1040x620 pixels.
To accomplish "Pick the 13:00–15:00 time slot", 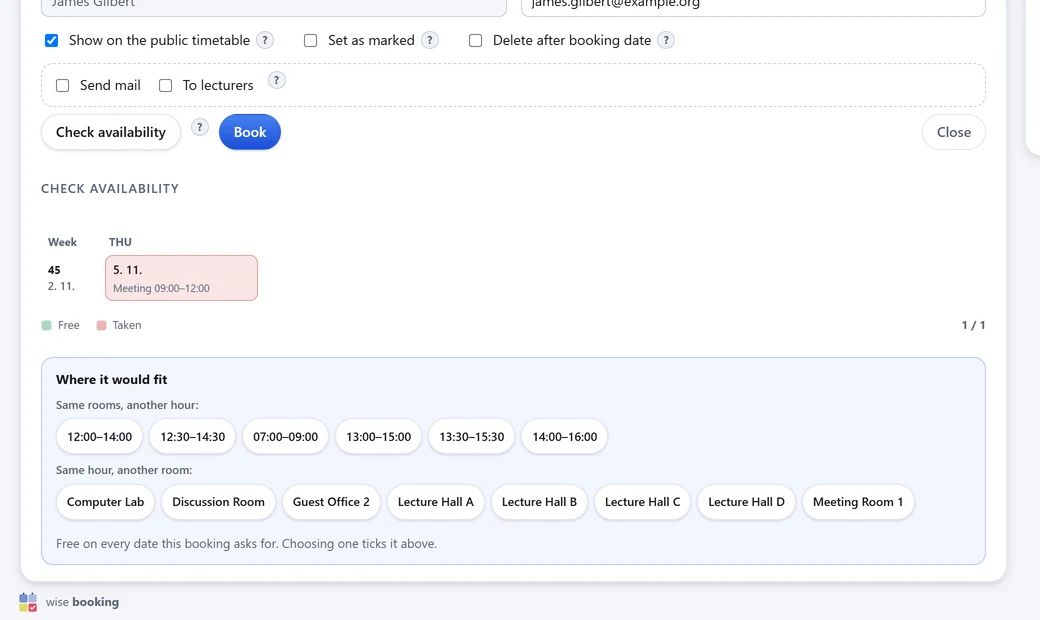I will (379, 437).
